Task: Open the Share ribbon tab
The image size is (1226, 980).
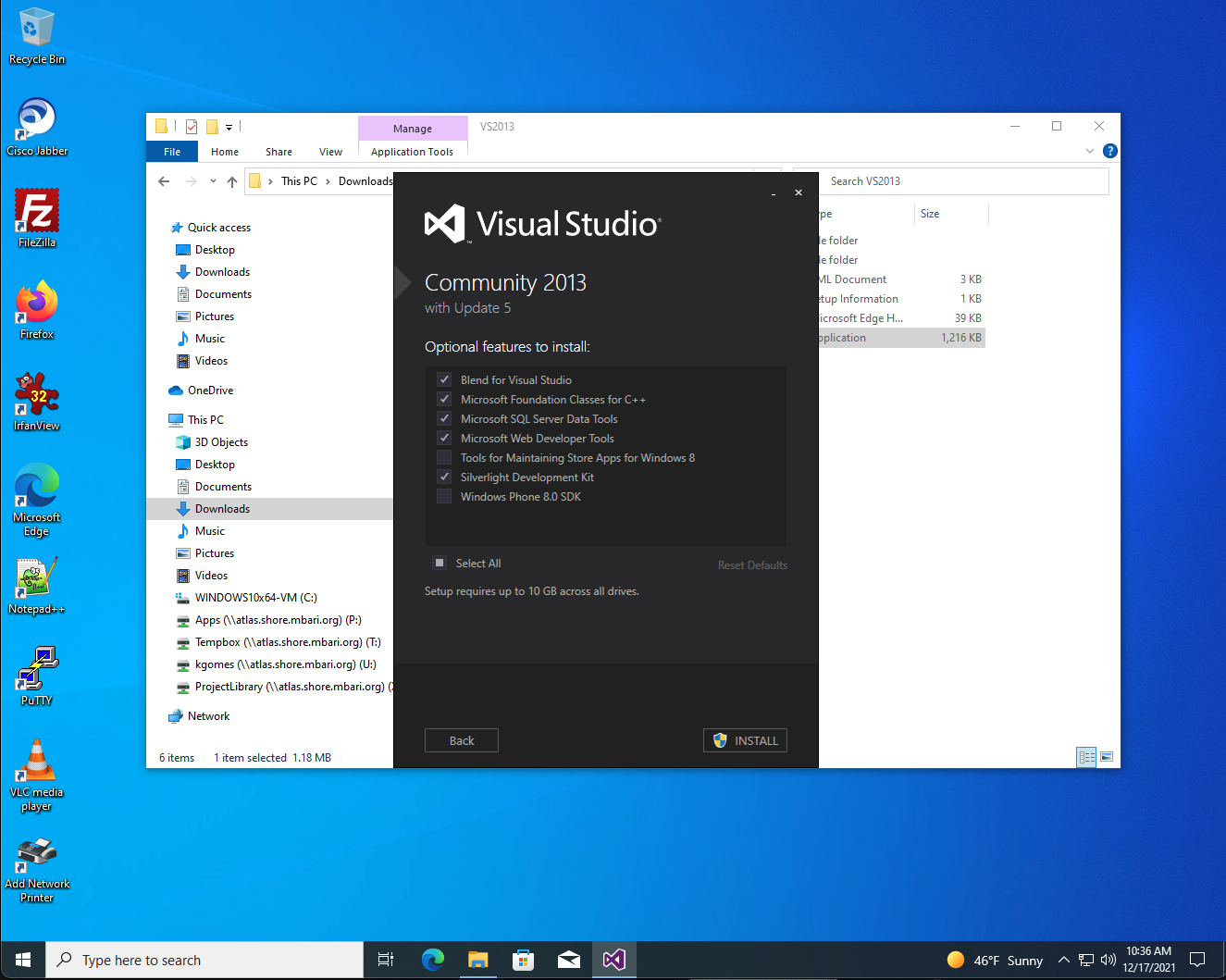Action: click(279, 152)
